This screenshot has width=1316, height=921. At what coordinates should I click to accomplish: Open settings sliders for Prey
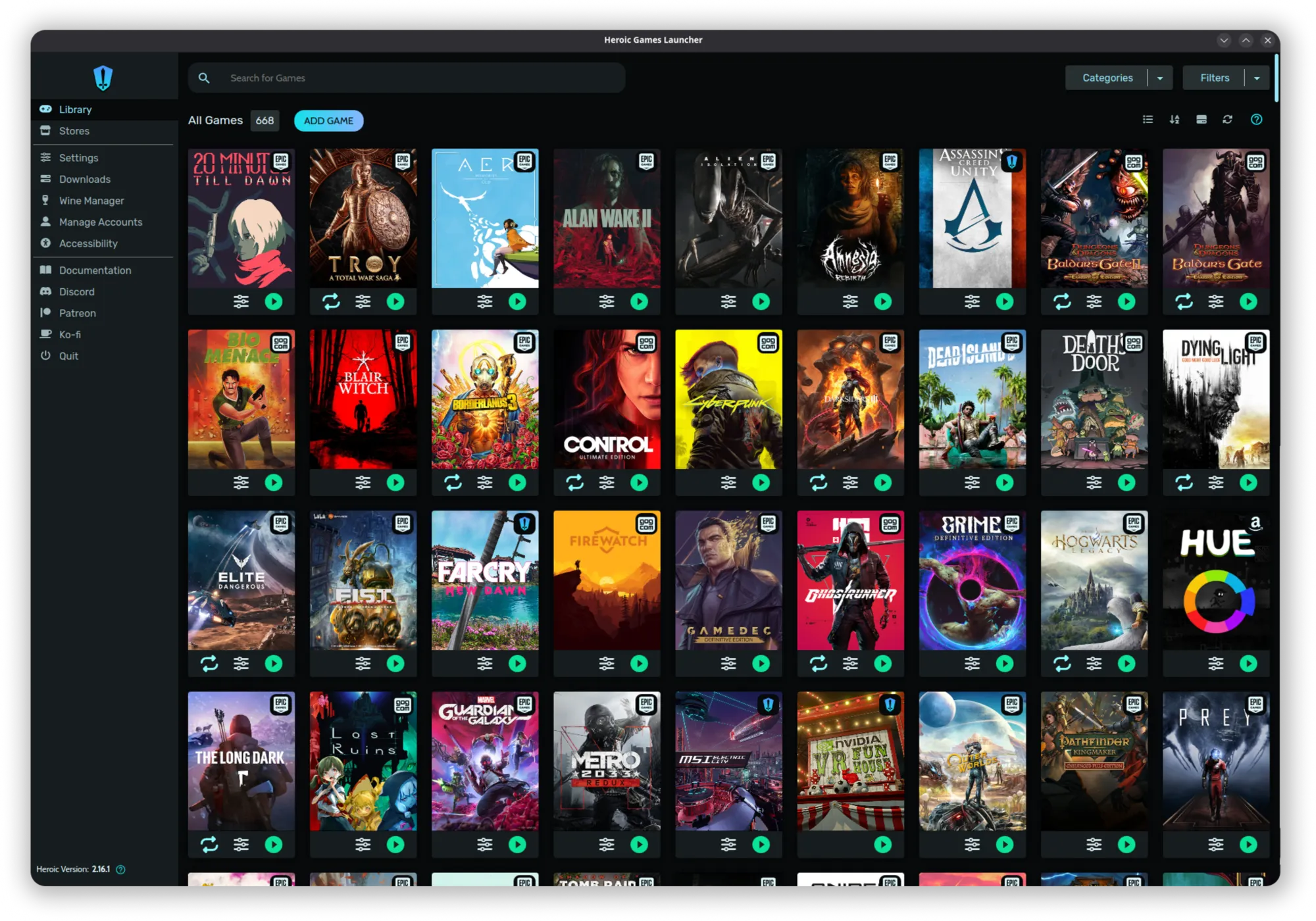(x=1216, y=844)
